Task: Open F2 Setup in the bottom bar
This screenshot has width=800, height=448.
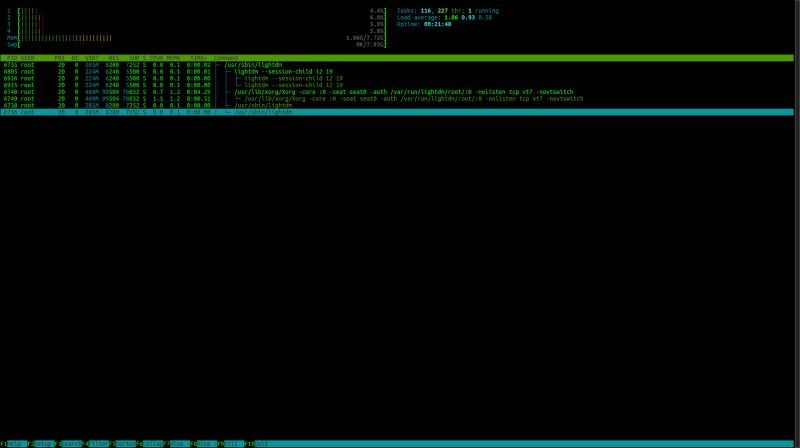Action: pyautogui.click(x=41, y=444)
